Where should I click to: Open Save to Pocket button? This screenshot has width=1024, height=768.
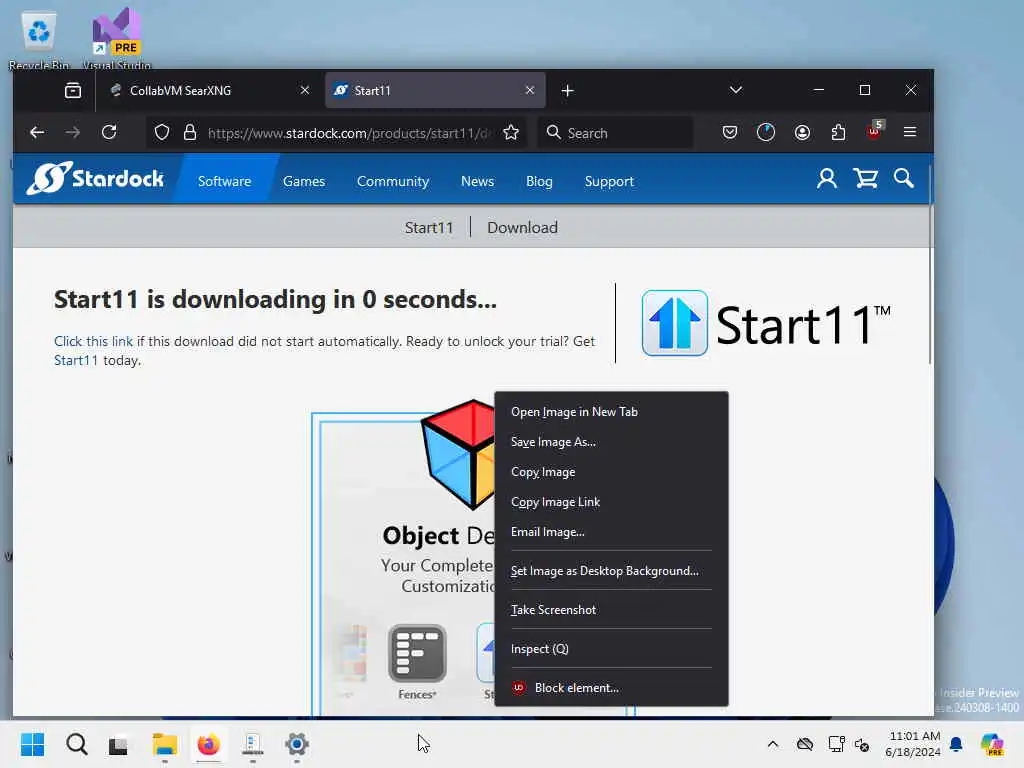click(x=730, y=133)
